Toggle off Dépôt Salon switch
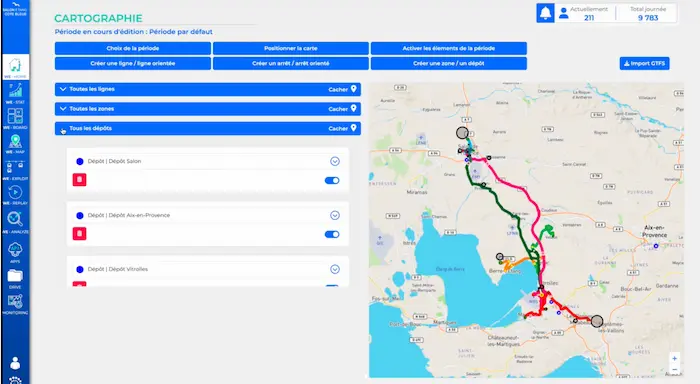Screen dimensions: 700x384 [x=332, y=180]
